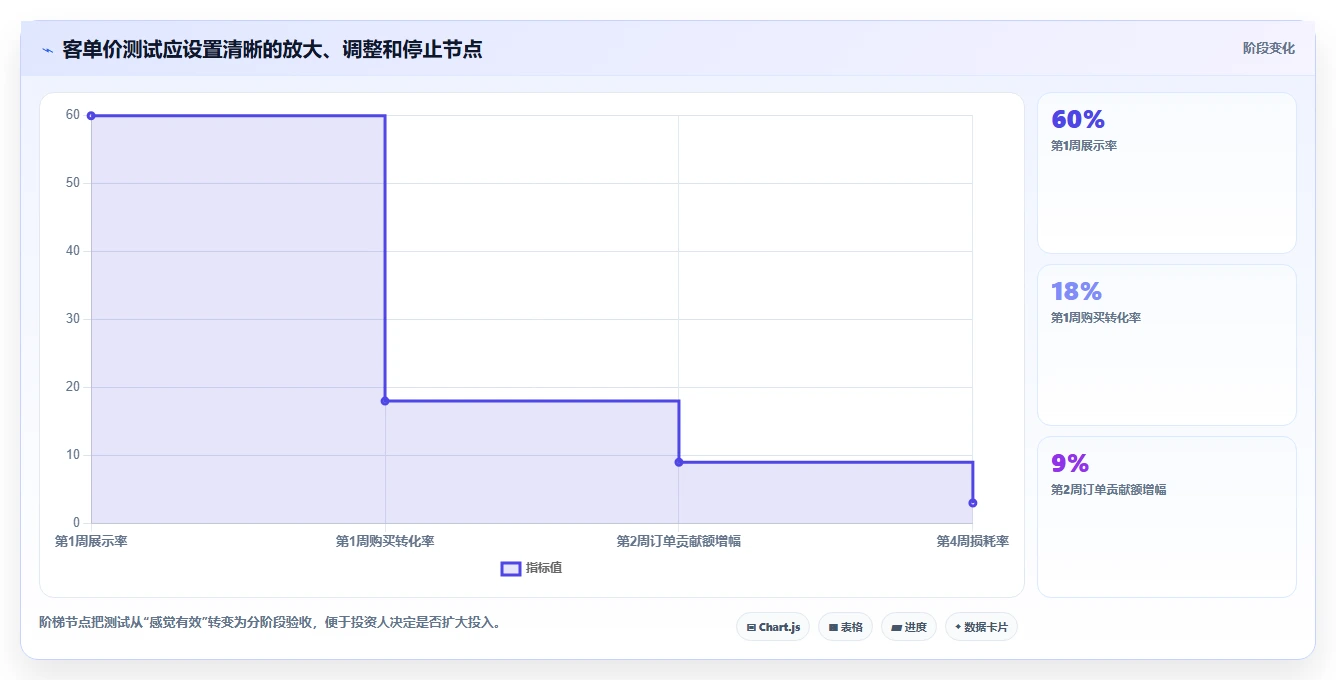
Task: Toggle the 指标值 legend item
Action: (532, 568)
